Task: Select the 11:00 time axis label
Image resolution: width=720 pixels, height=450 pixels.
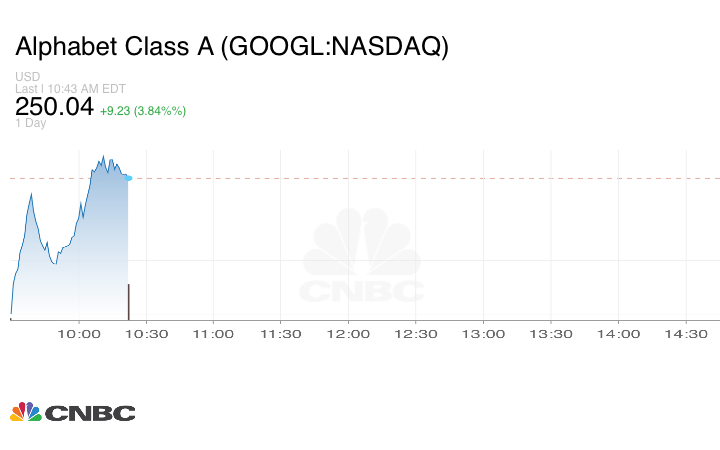Action: click(213, 334)
